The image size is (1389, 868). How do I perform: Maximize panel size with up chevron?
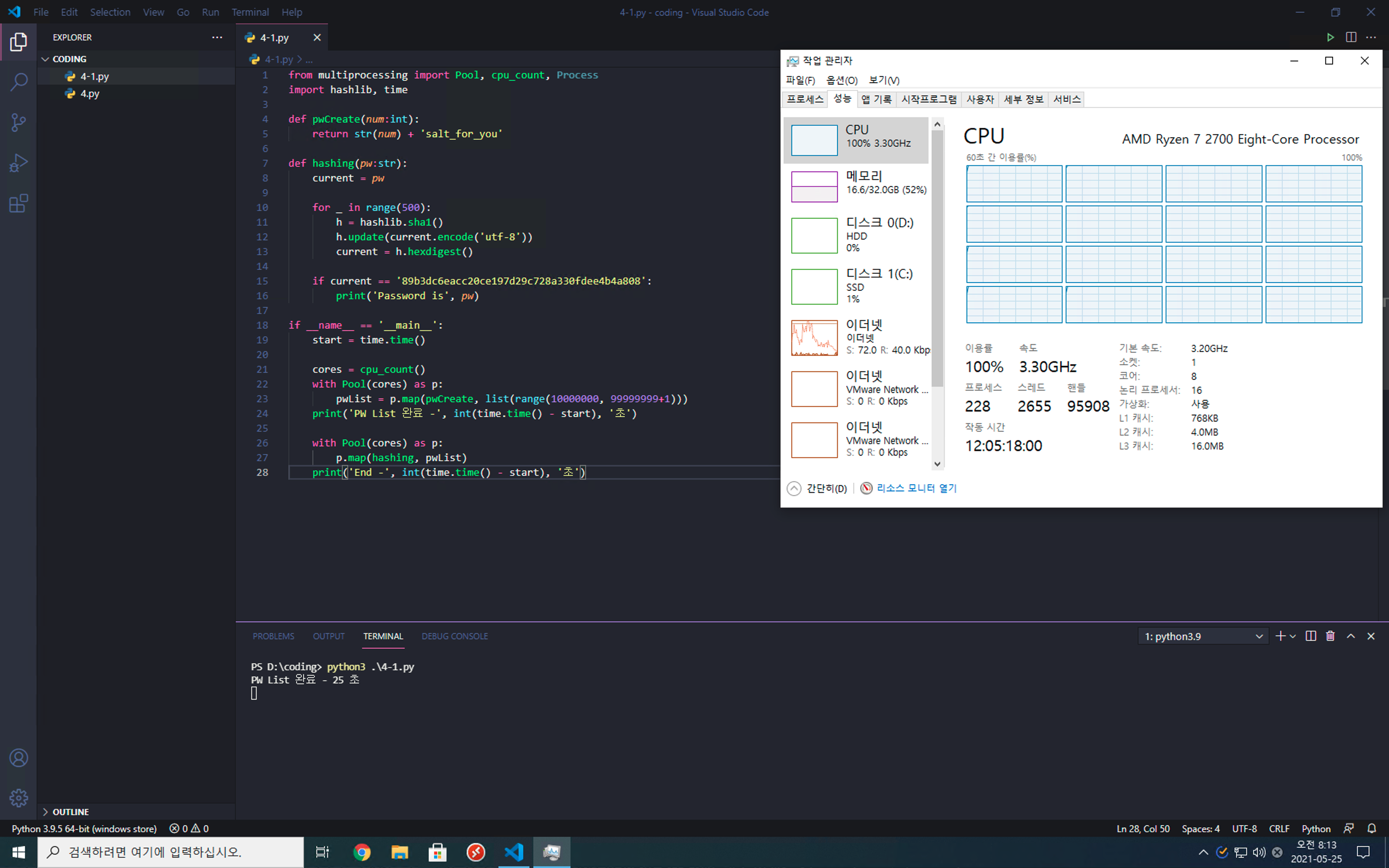(1351, 636)
